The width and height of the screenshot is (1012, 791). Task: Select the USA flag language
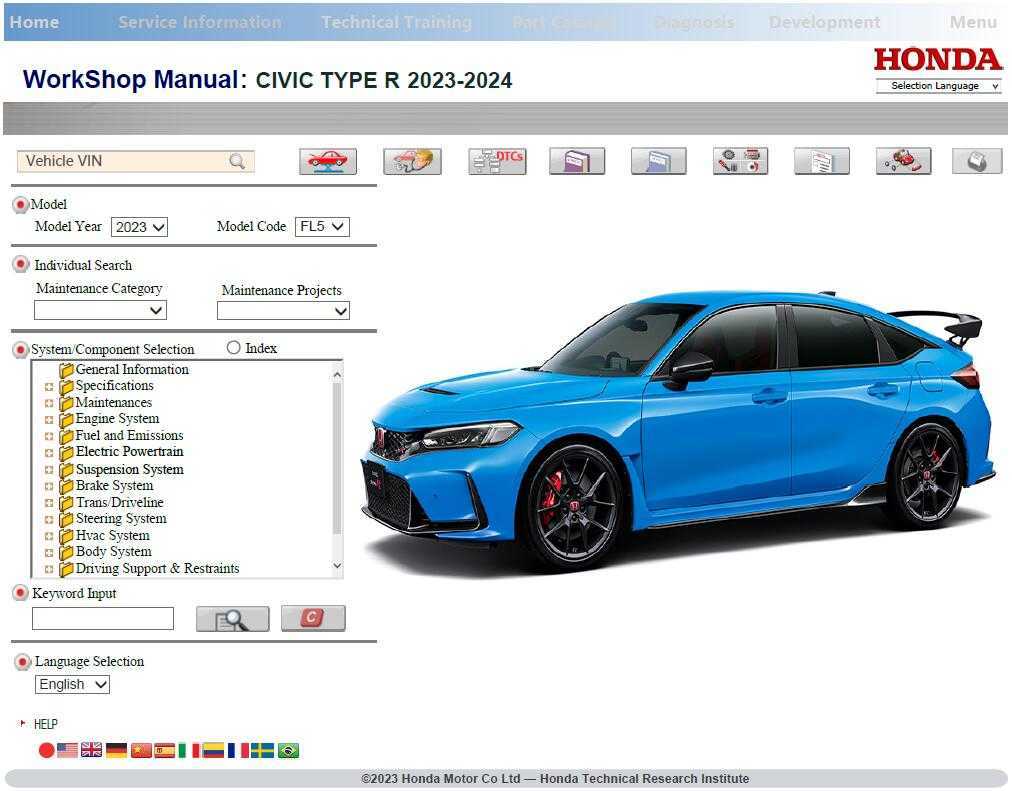(x=67, y=750)
